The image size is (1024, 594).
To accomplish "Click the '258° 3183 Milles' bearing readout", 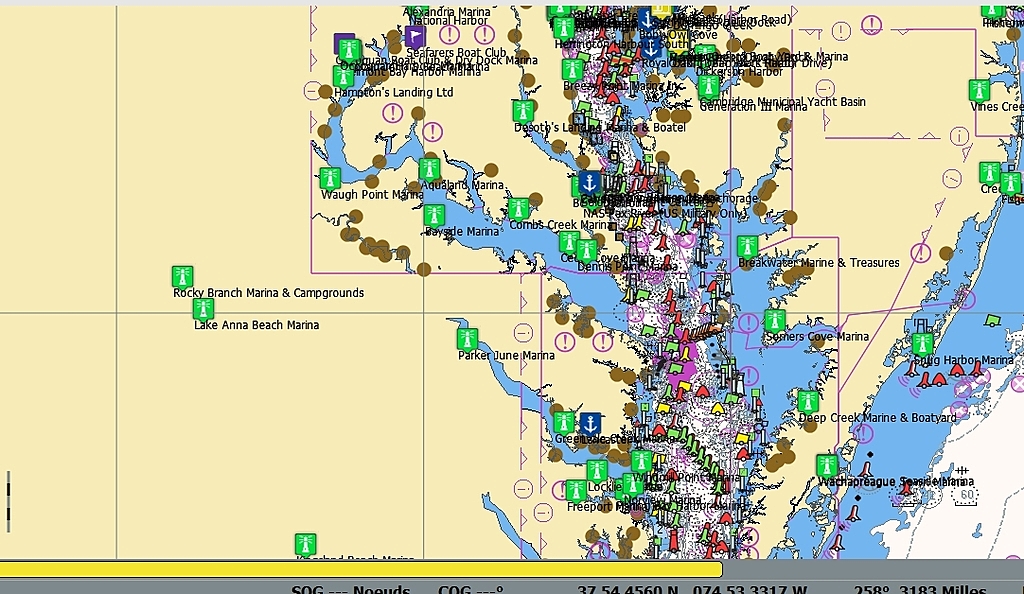I will click(x=920, y=589).
